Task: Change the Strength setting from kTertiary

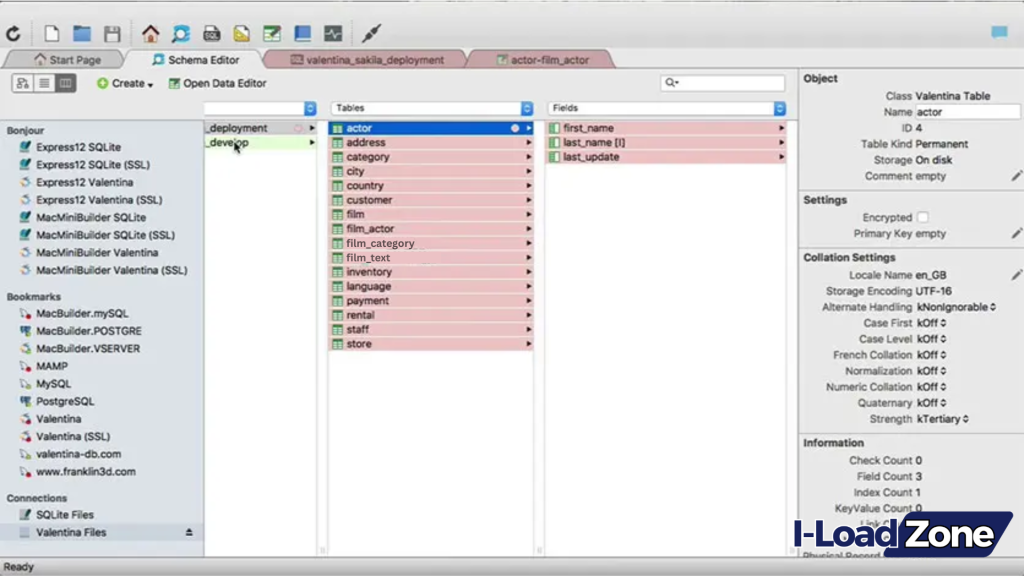Action: coord(936,419)
